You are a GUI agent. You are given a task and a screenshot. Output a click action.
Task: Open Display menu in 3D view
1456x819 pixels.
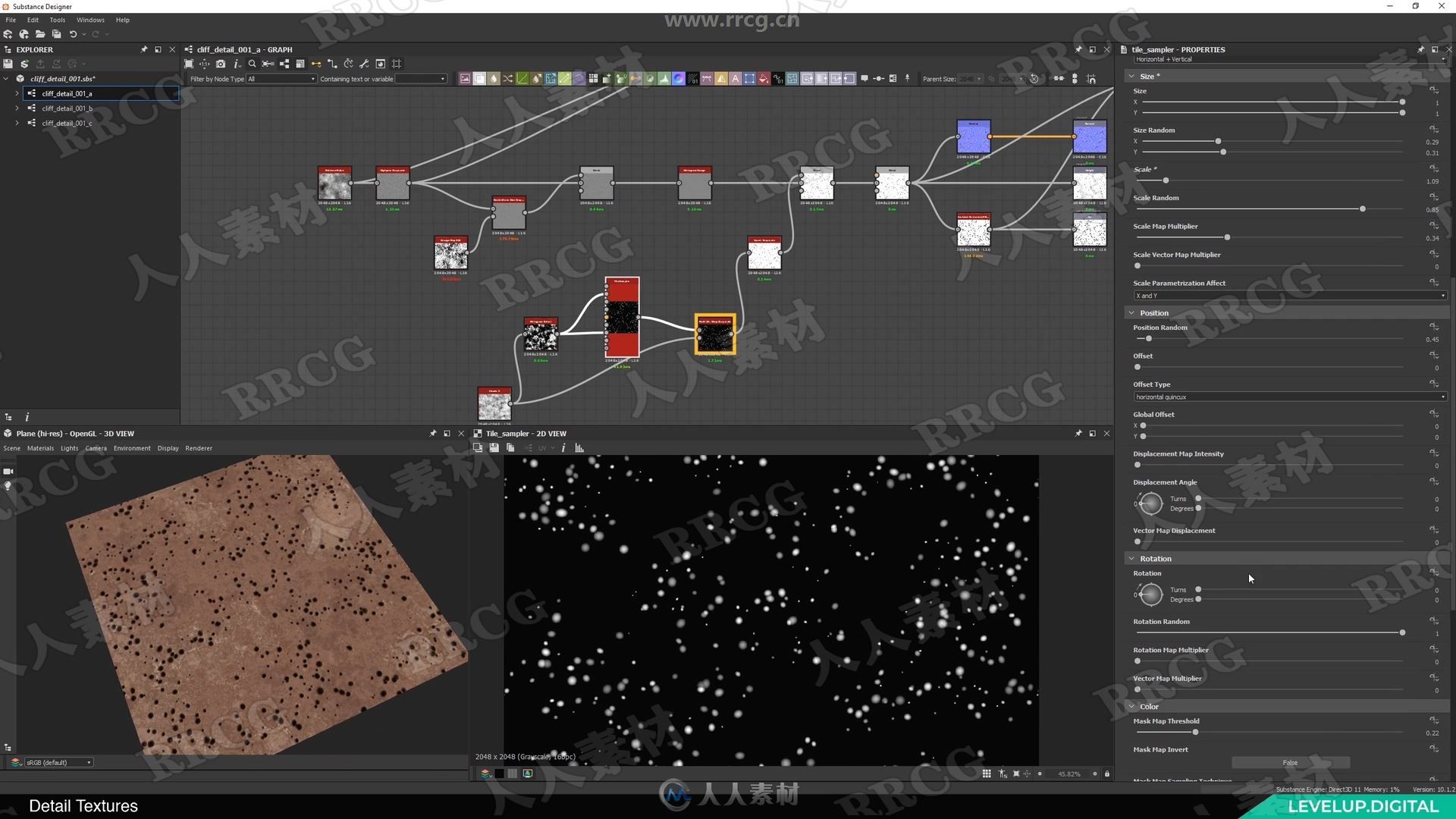coord(168,448)
